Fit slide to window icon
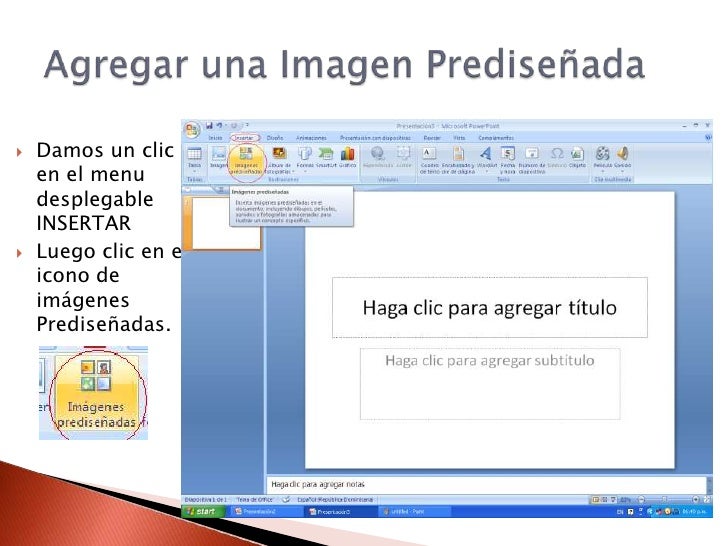 (x=707, y=500)
